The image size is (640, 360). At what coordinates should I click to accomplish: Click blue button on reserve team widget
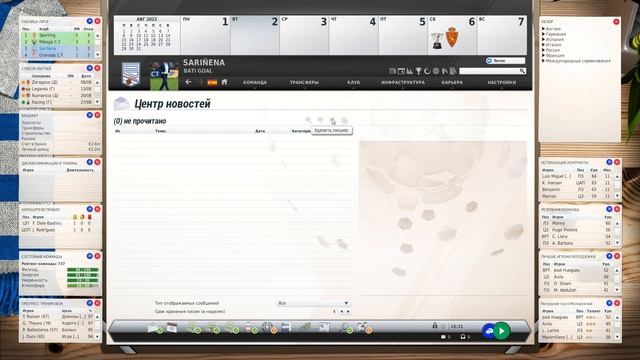pos(609,209)
